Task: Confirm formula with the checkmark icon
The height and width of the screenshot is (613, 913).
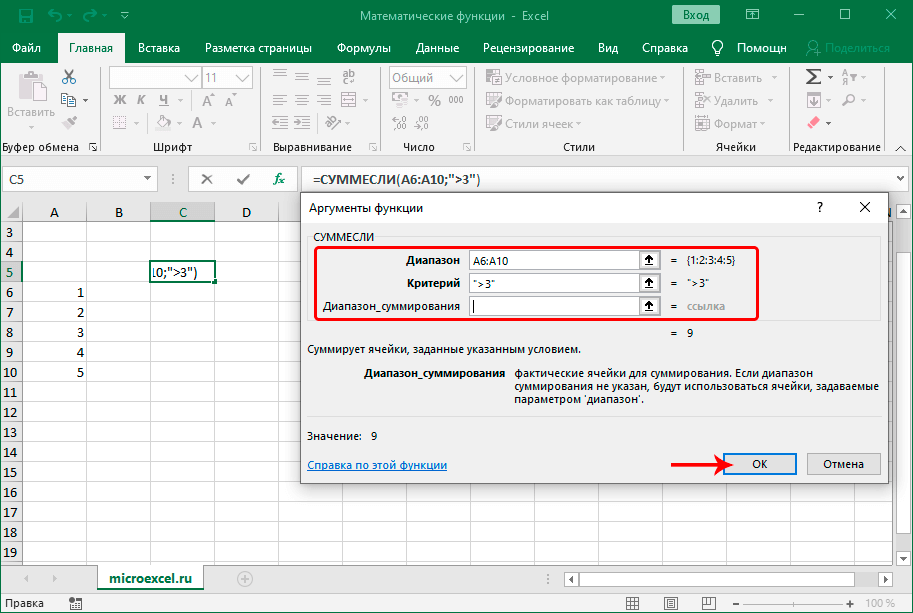Action: point(243,179)
